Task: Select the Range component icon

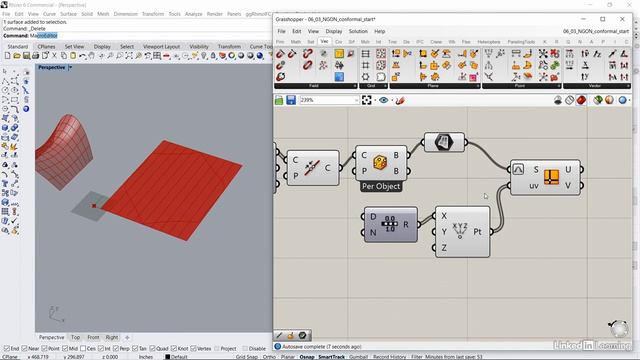Action: tap(390, 224)
